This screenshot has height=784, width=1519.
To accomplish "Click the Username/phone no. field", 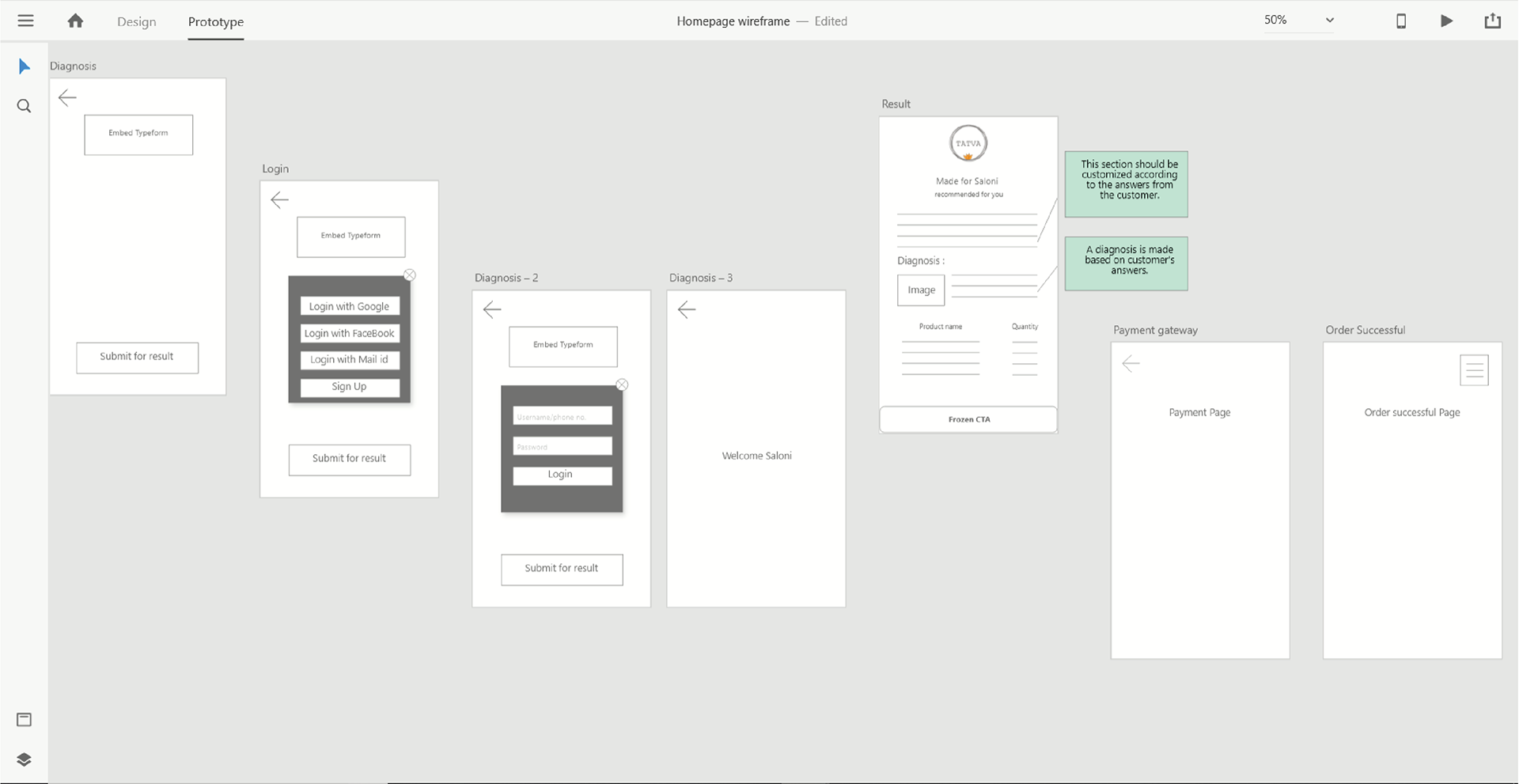I will point(563,416).
